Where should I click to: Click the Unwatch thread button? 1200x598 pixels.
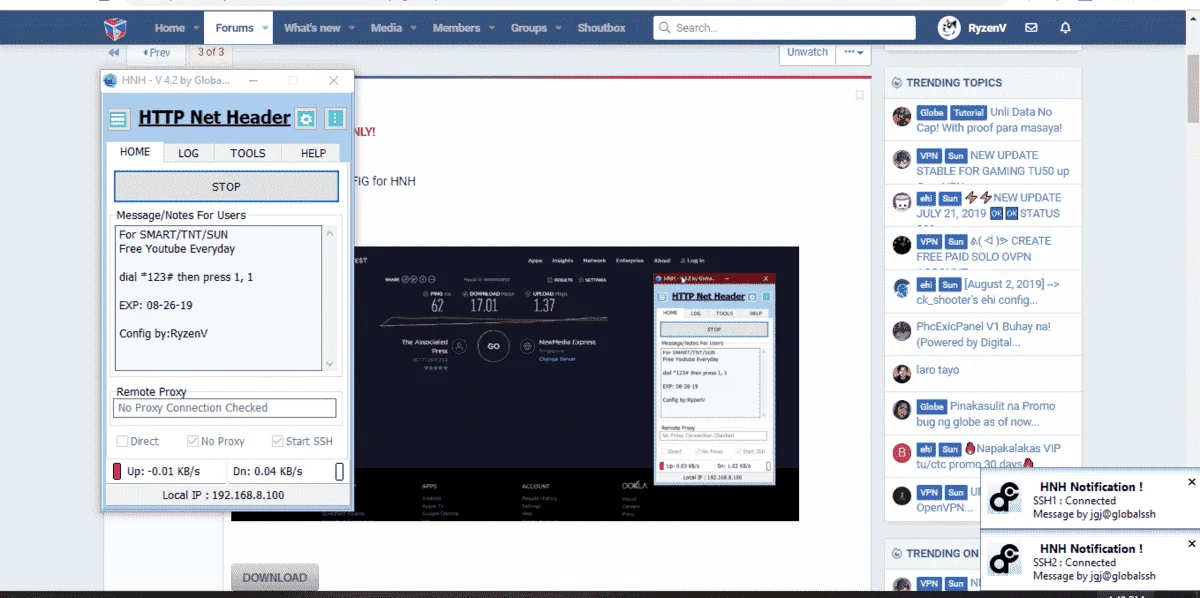[807, 52]
